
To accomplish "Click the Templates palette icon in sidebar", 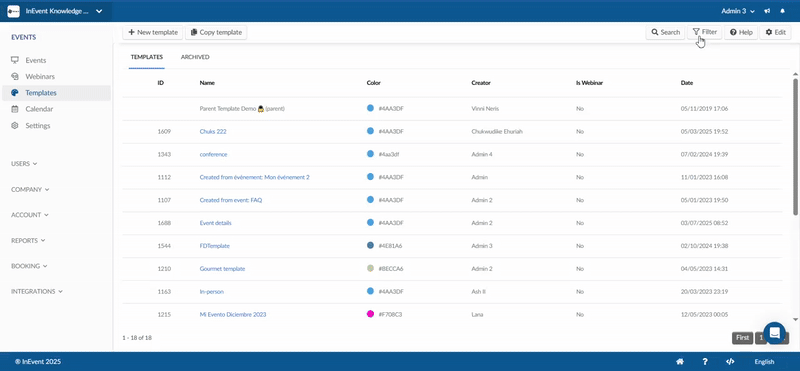I will click(x=15, y=93).
